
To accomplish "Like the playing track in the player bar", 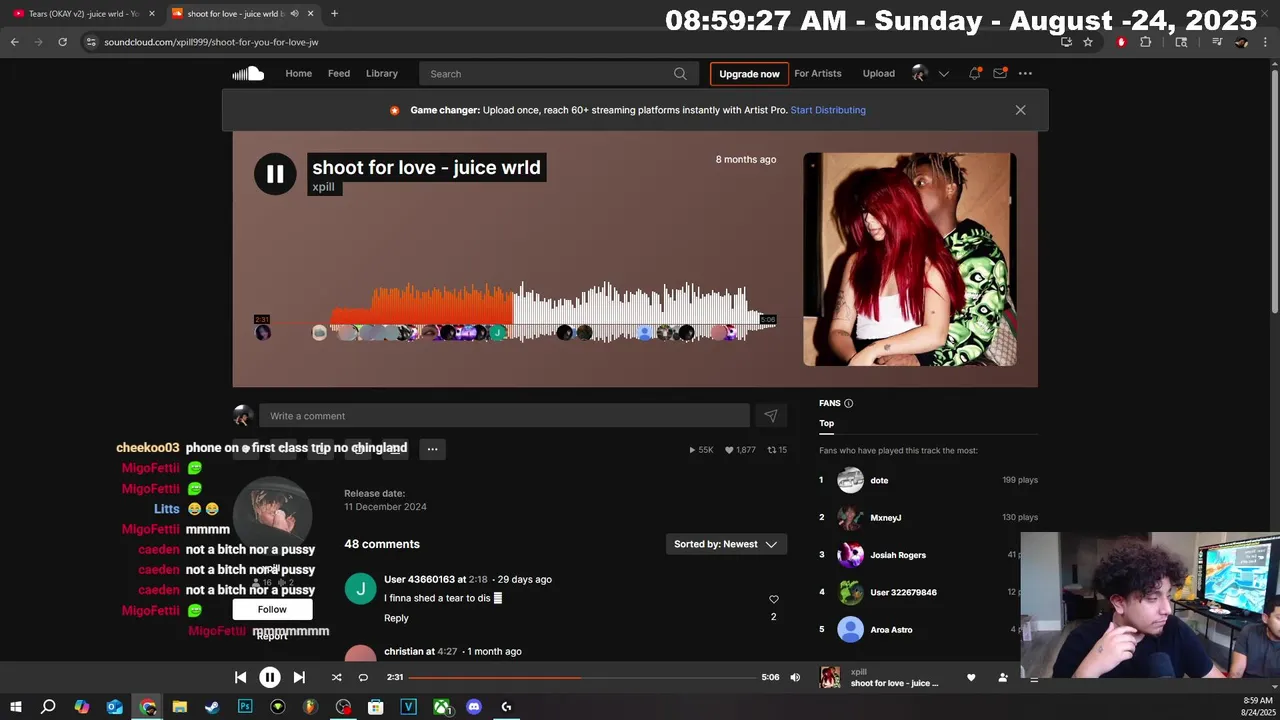I will (971, 677).
